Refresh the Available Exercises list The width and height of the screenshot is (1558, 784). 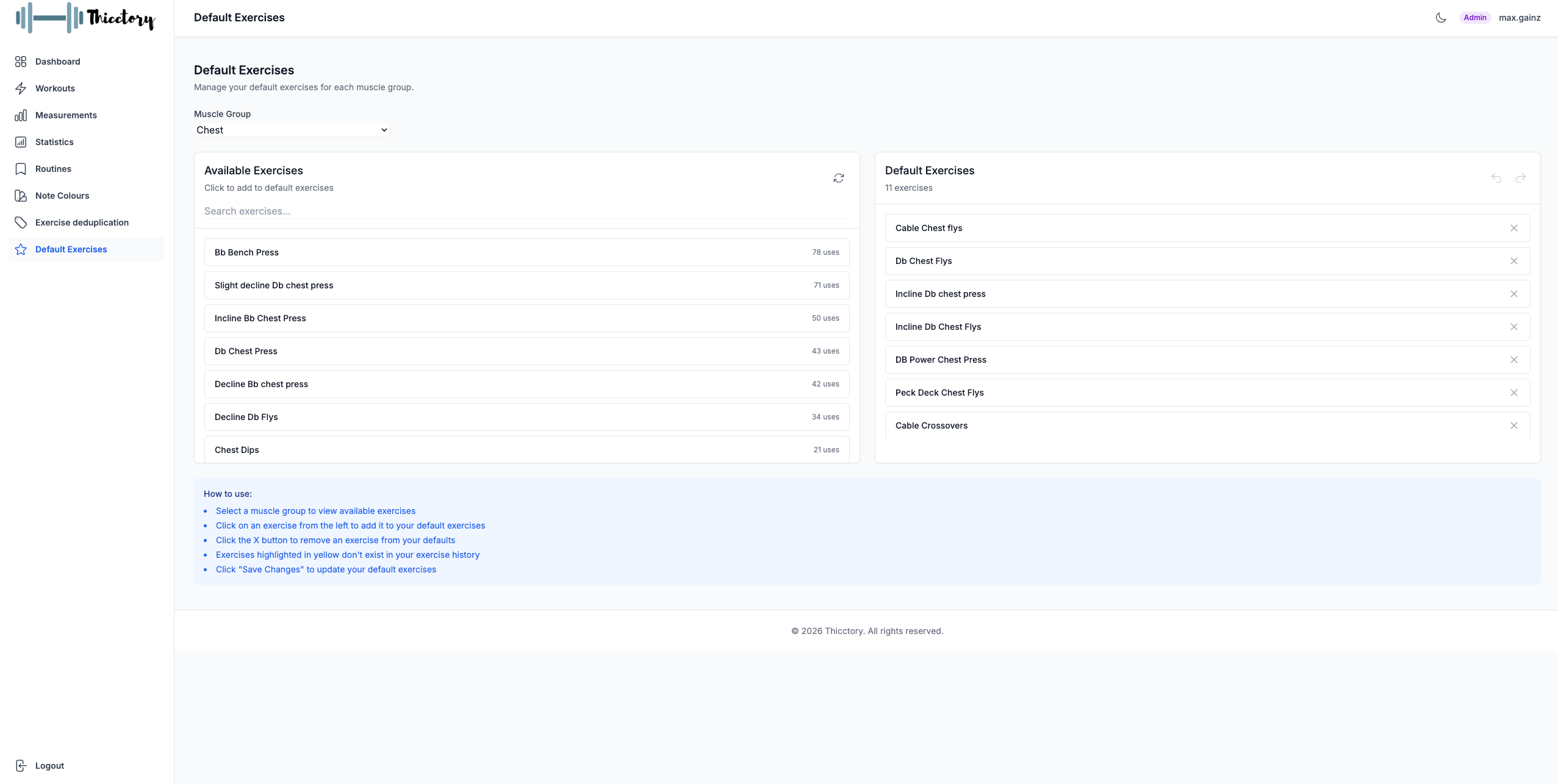(839, 178)
